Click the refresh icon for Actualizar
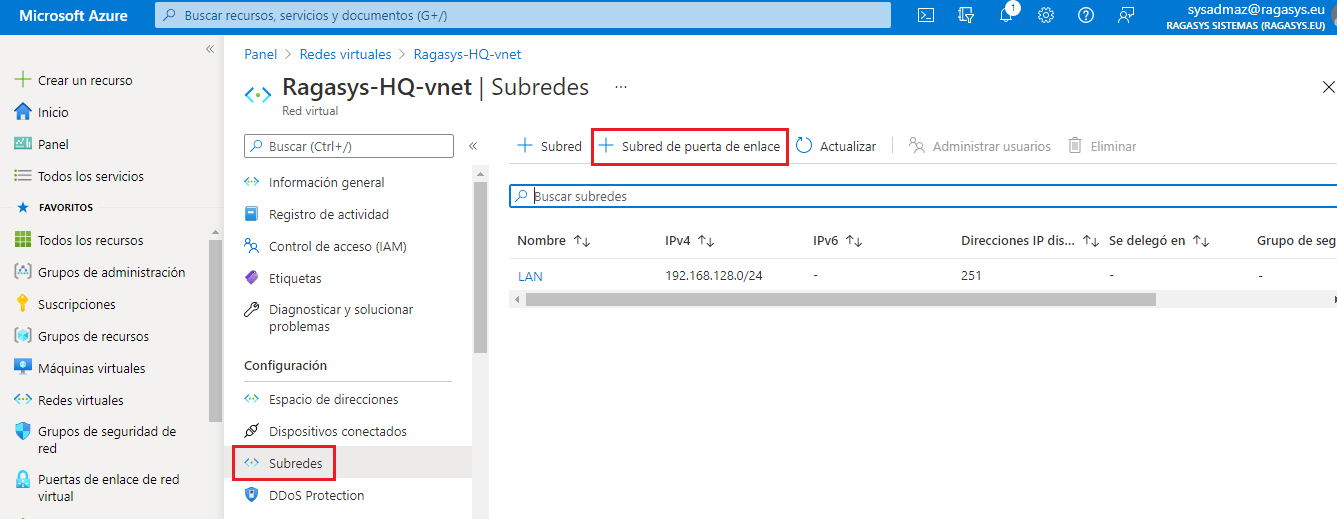The image size is (1337, 519). [x=804, y=146]
